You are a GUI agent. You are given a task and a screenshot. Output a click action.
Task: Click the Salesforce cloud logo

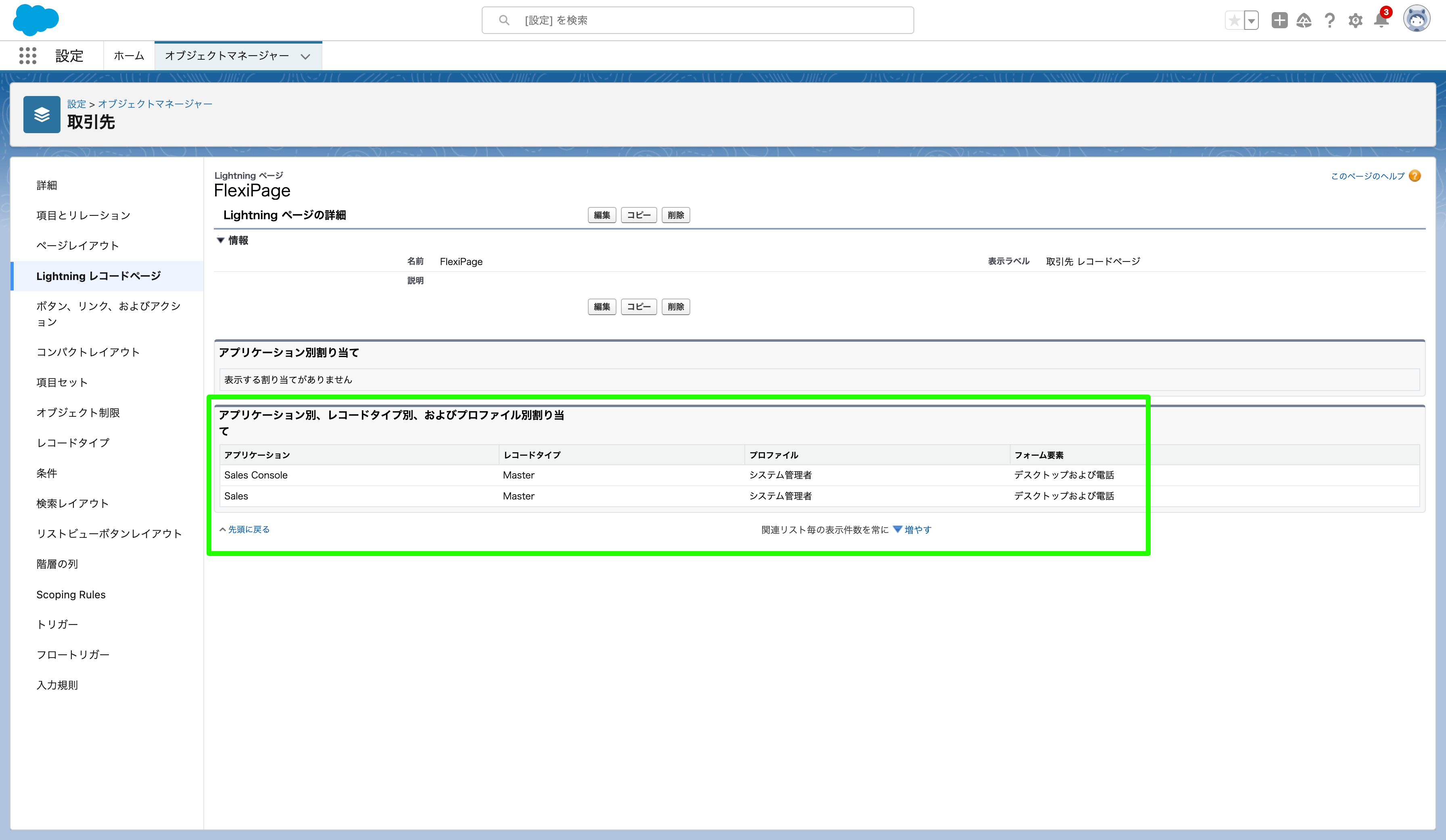click(36, 20)
